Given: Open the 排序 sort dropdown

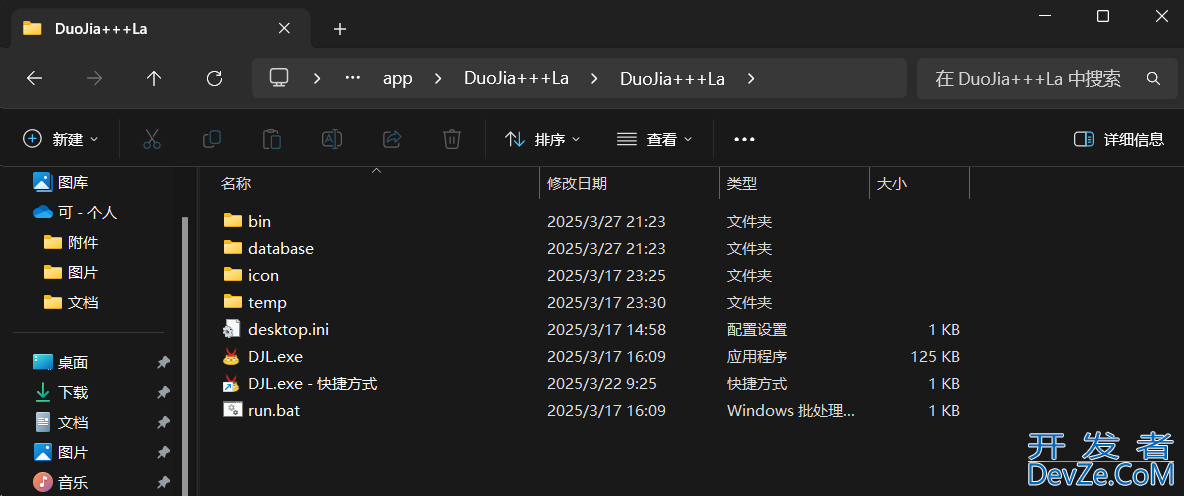Looking at the screenshot, I should coord(542,139).
